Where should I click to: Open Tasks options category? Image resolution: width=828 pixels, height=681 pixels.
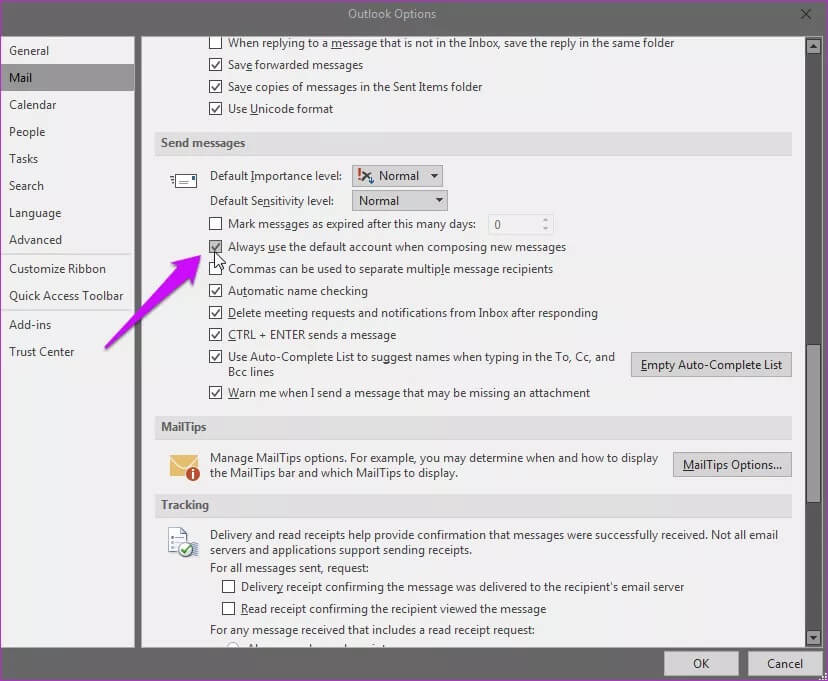68,159
